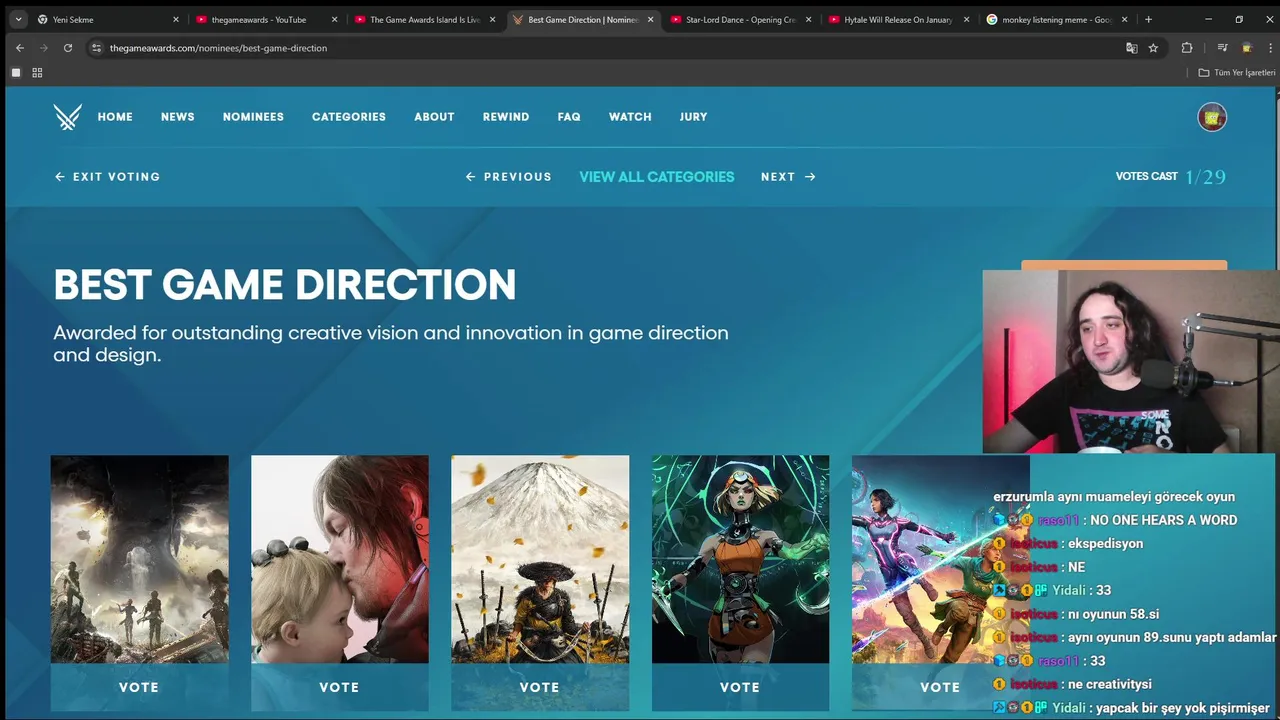Click the white square bookmark icon

(x=16, y=73)
